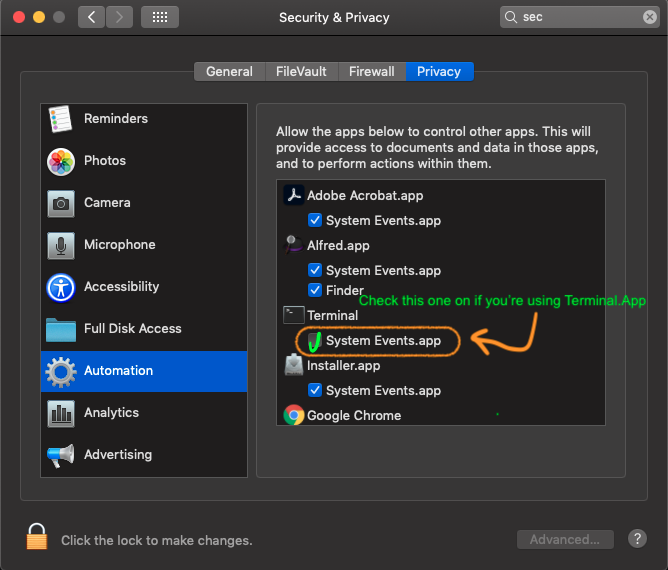Select 'Microphone' label in privacy list
Image resolution: width=668 pixels, height=570 pixels.
point(120,245)
